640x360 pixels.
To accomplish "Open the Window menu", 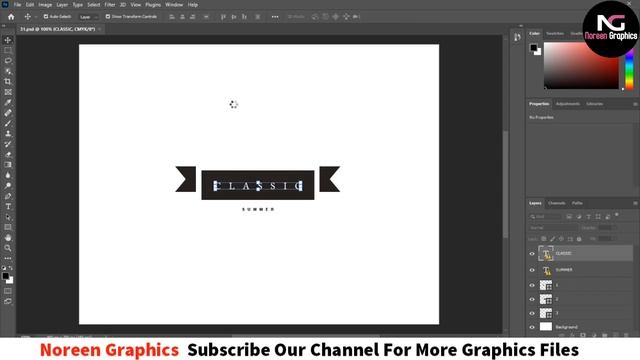I will [174, 5].
